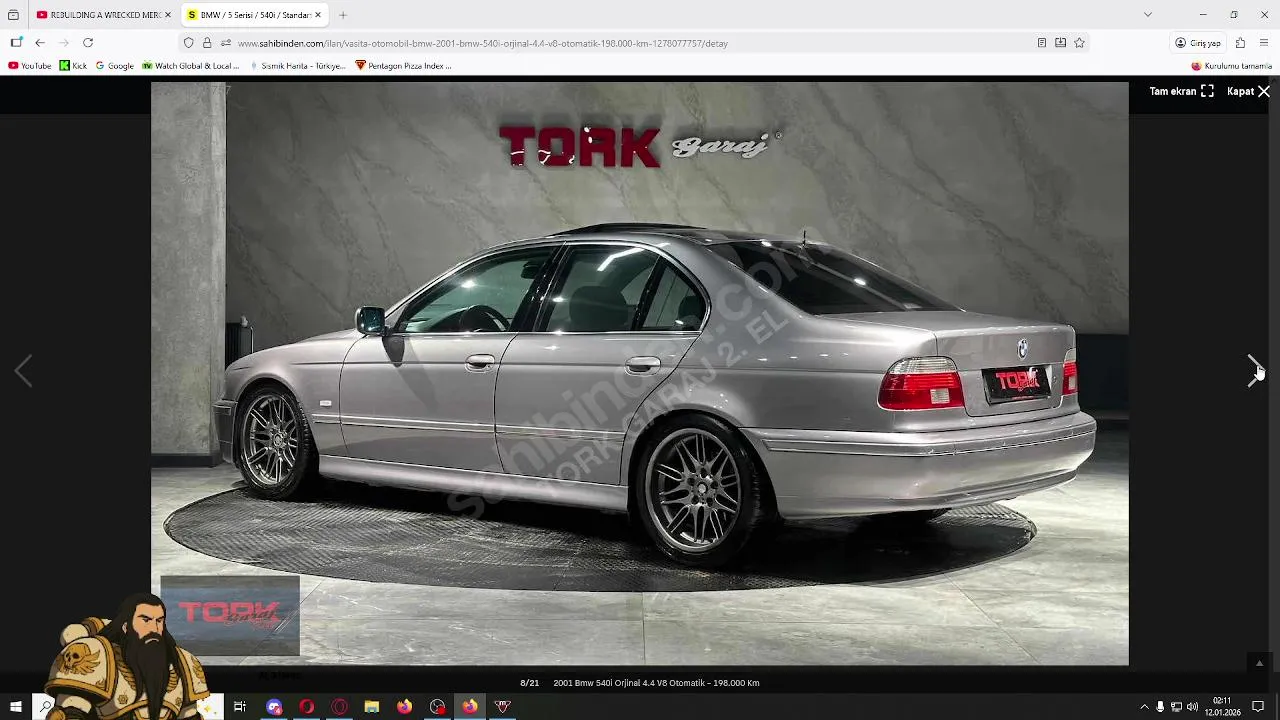This screenshot has height=720, width=1280.
Task: Open the volume tray icon
Action: coord(1192,707)
